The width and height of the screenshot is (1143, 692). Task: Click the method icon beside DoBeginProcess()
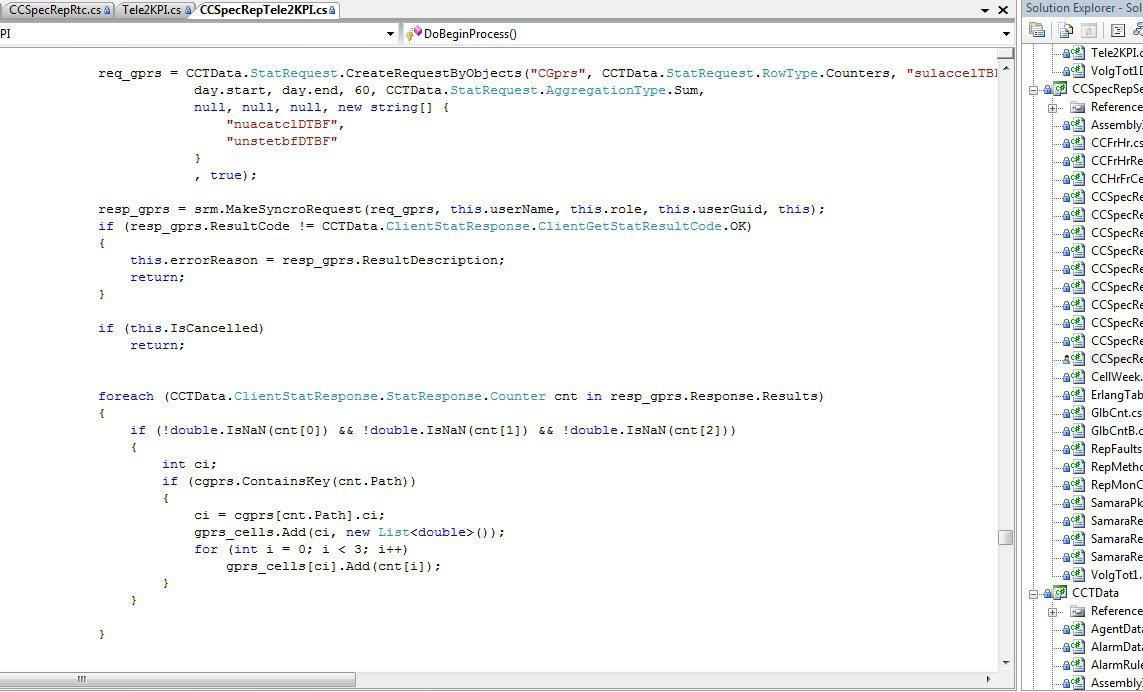(x=414, y=34)
